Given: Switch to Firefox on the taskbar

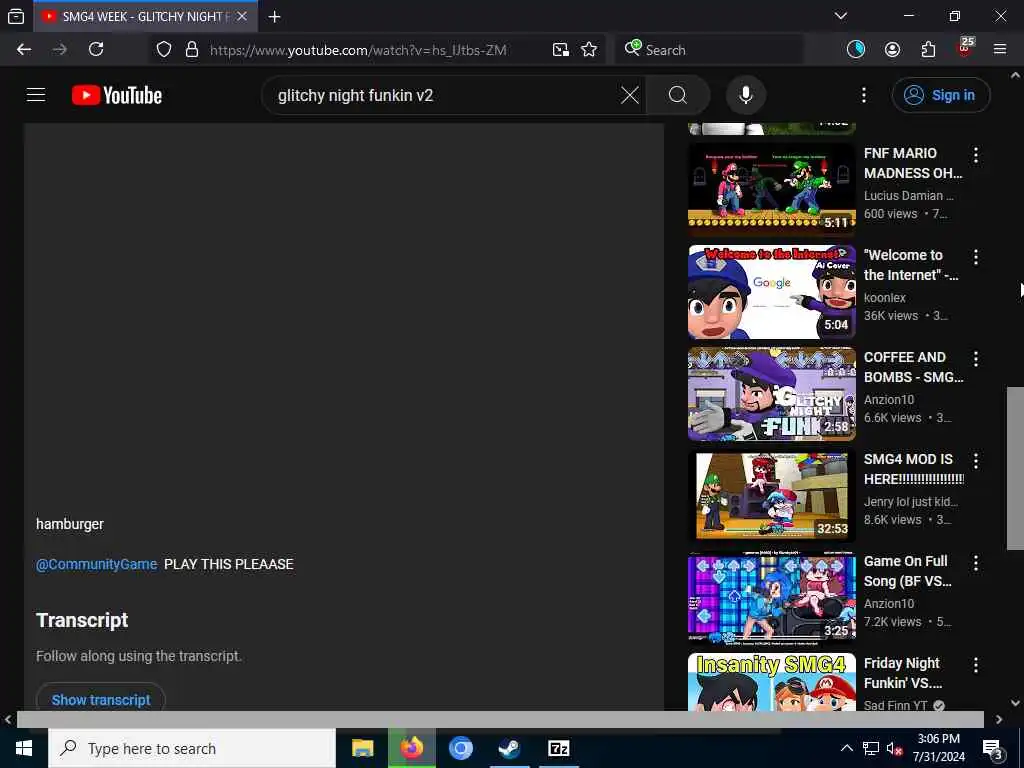Looking at the screenshot, I should pyautogui.click(x=411, y=748).
